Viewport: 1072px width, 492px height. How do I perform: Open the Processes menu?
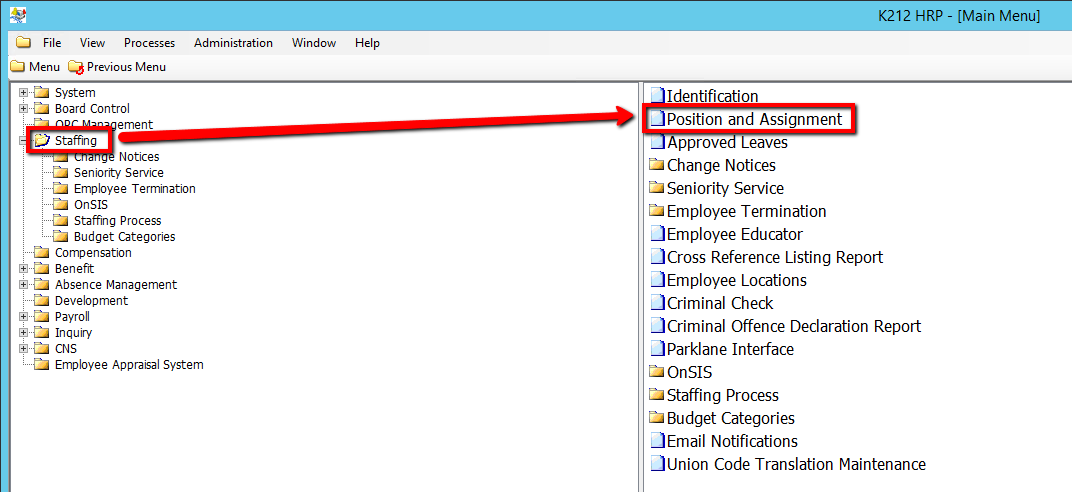pos(149,43)
